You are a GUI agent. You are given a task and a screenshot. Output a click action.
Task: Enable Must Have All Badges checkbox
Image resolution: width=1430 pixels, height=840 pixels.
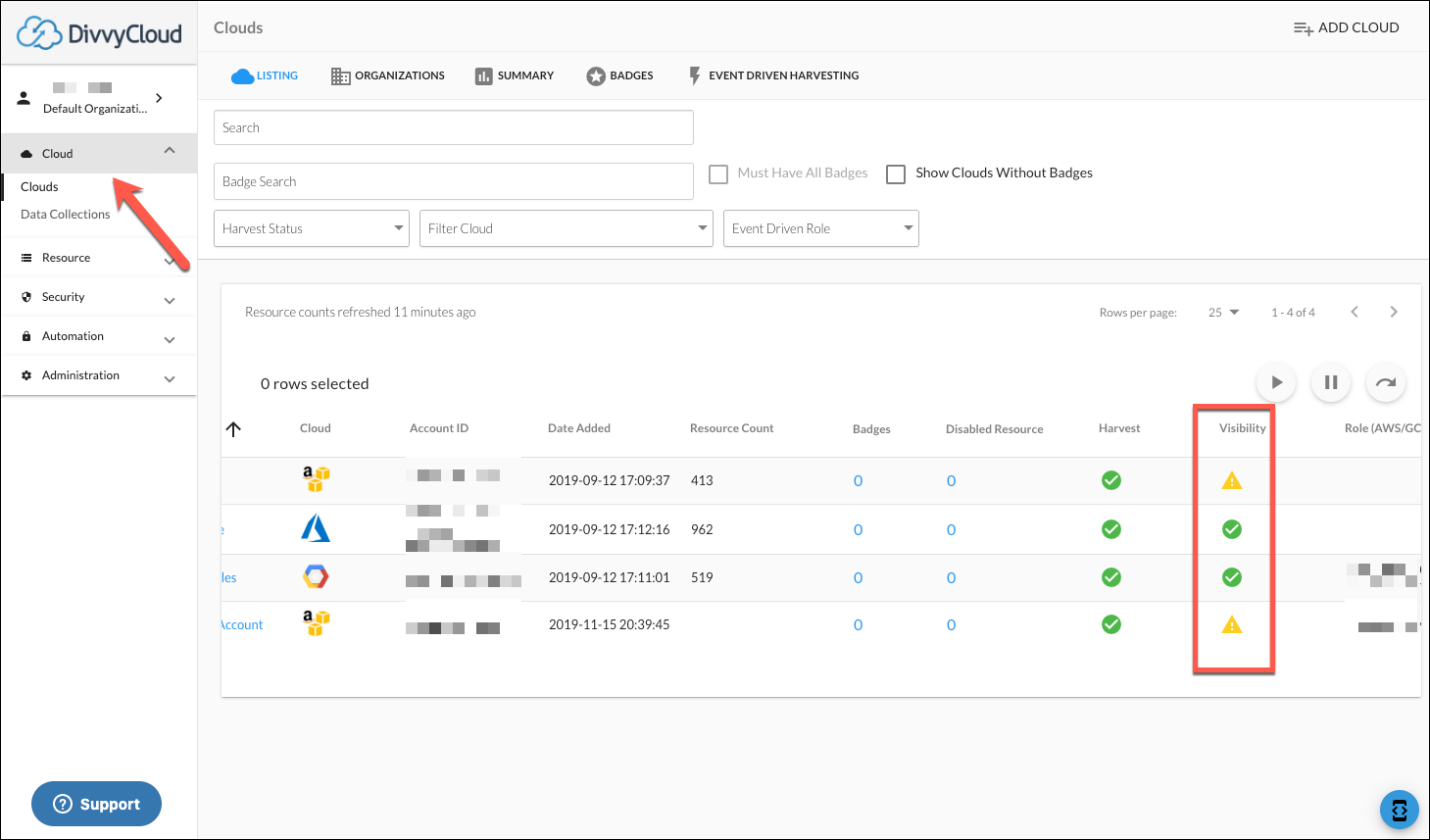click(718, 173)
